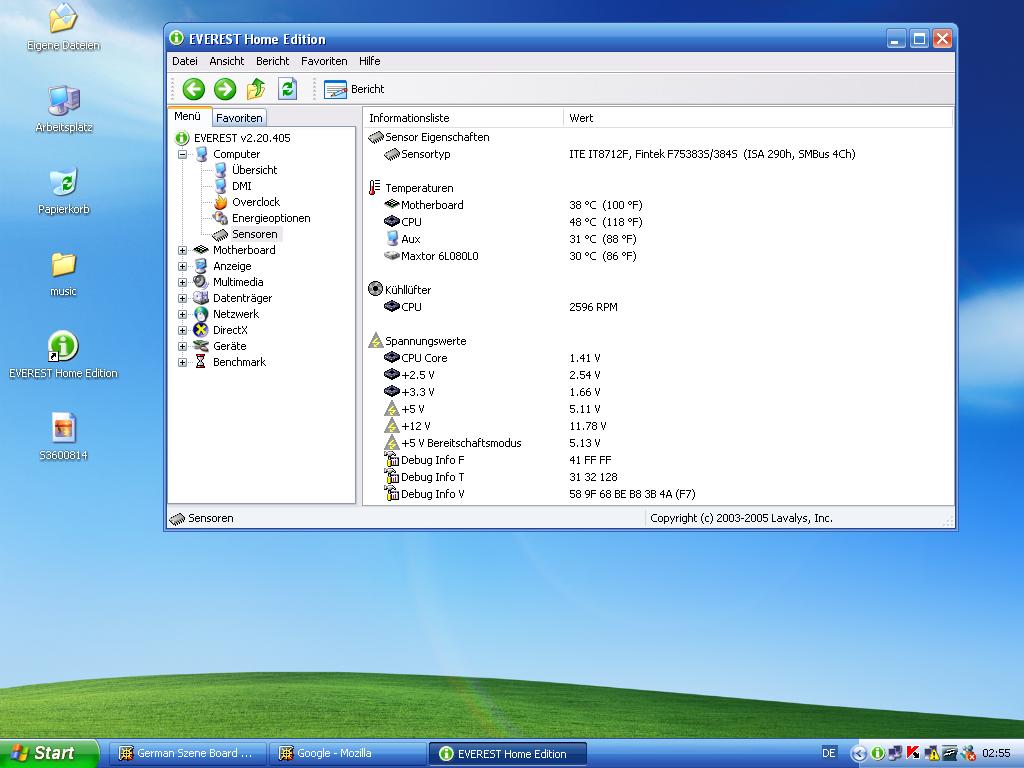Expand the Geräte tree node
The width and height of the screenshot is (1024, 768).
[x=183, y=346]
